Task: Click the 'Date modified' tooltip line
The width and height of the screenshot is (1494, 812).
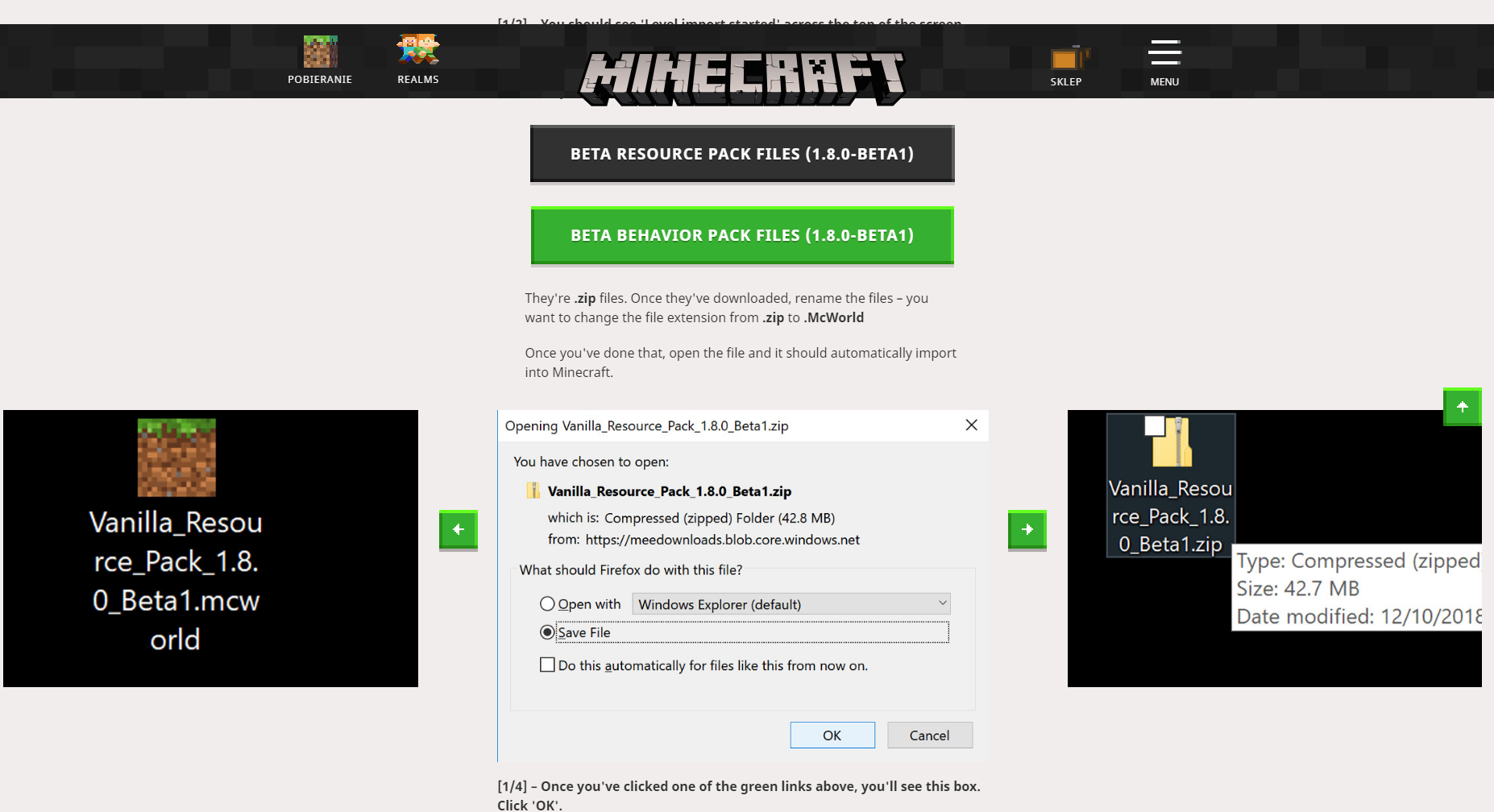Action: click(1359, 617)
